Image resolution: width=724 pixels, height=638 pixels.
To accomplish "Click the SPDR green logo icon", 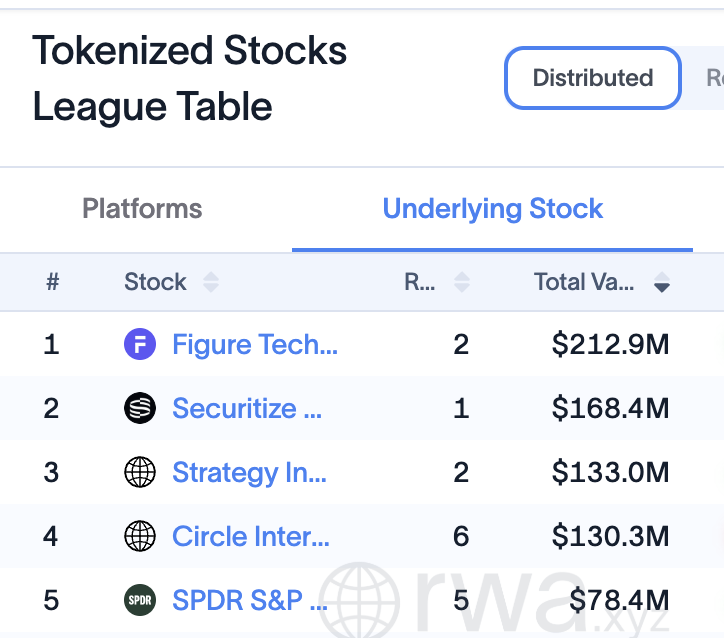I will pyautogui.click(x=140, y=600).
